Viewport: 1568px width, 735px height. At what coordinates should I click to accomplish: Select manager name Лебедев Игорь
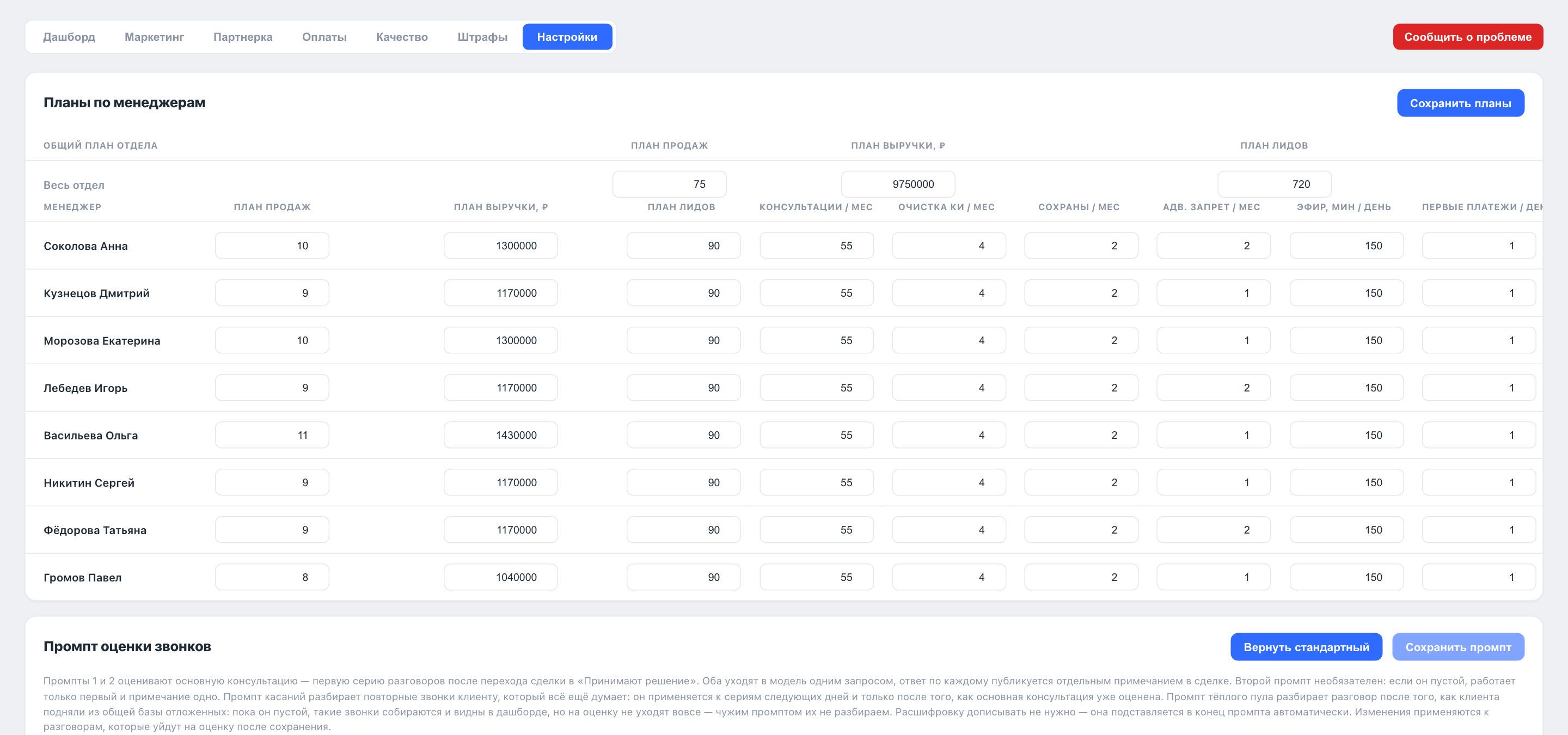[85, 388]
